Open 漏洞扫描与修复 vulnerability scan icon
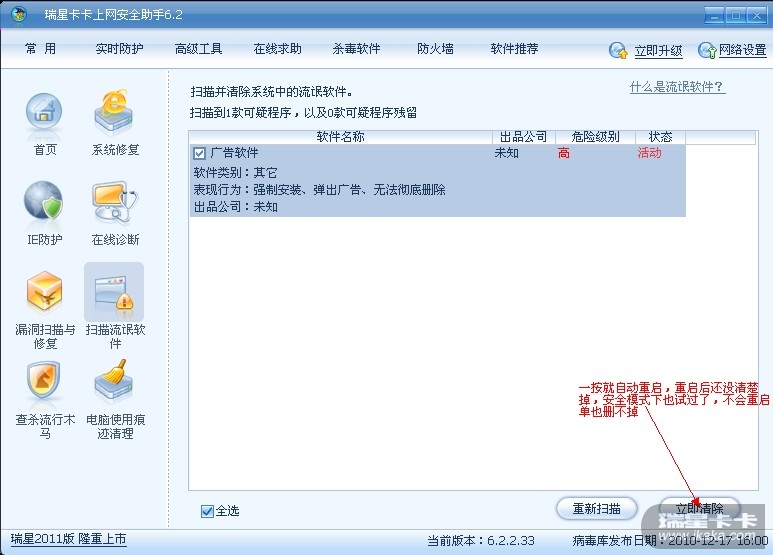This screenshot has width=773, height=555. 44,291
